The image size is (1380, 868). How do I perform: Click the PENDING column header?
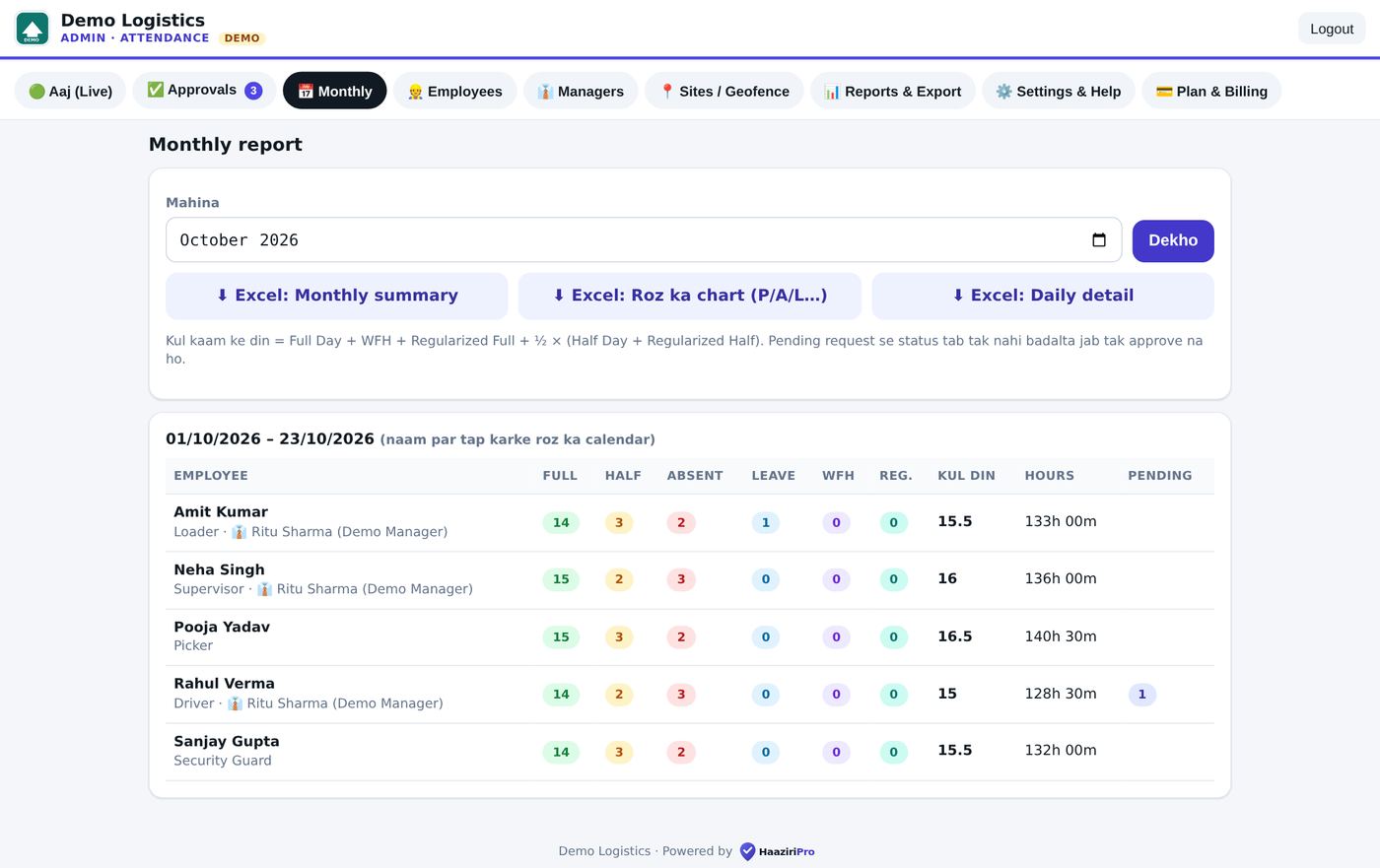click(1159, 476)
